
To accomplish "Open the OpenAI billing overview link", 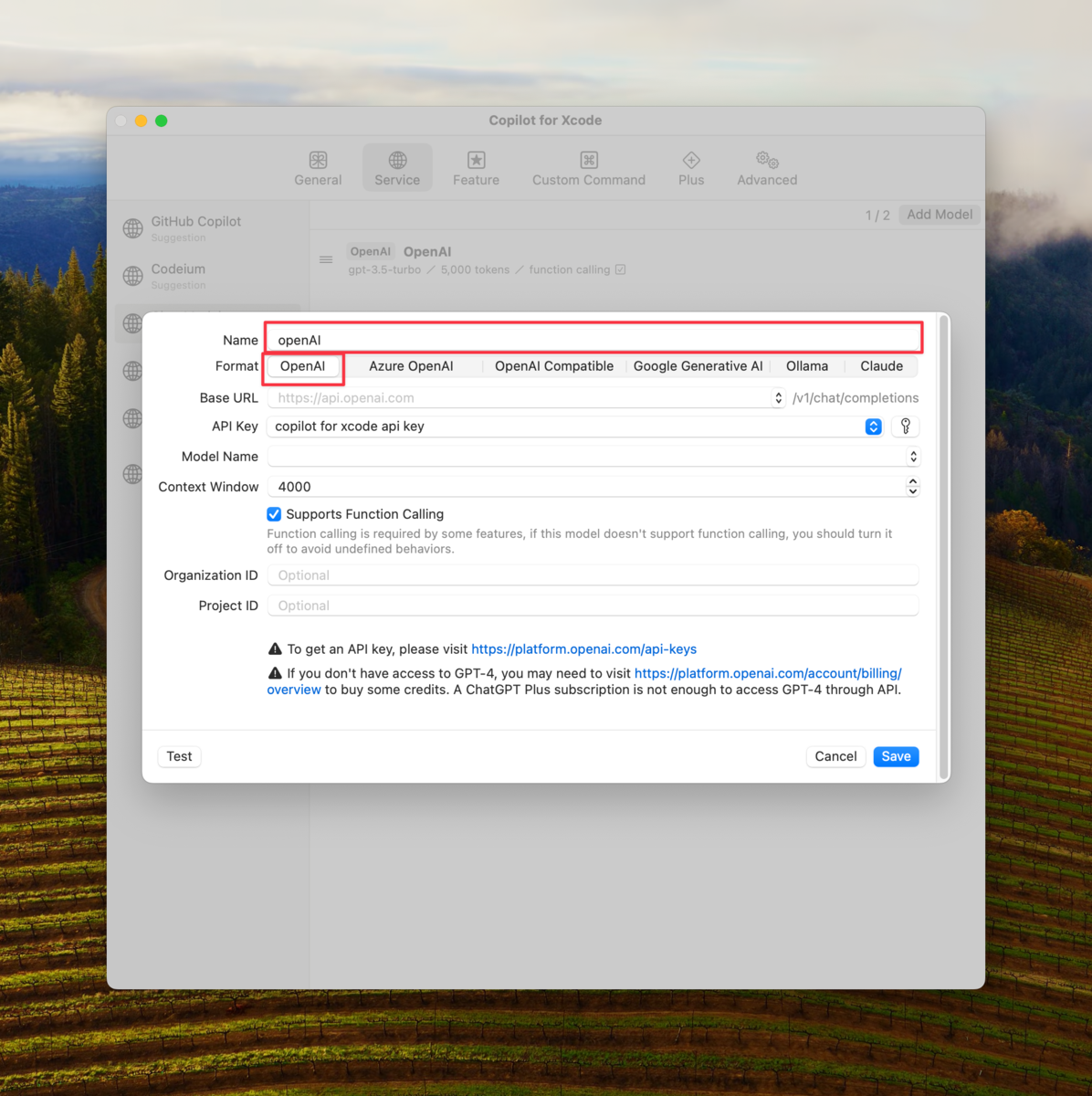I will [768, 673].
